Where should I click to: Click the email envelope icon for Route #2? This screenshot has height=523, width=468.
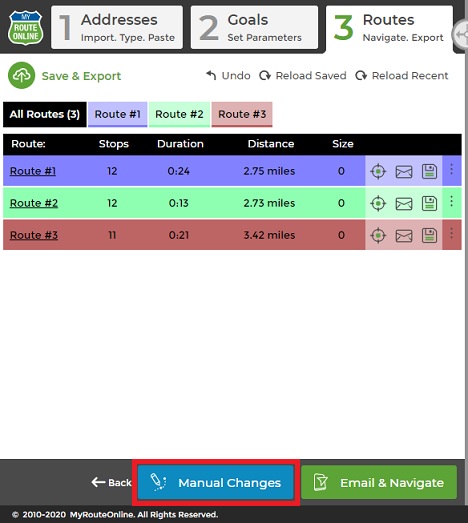tap(404, 204)
